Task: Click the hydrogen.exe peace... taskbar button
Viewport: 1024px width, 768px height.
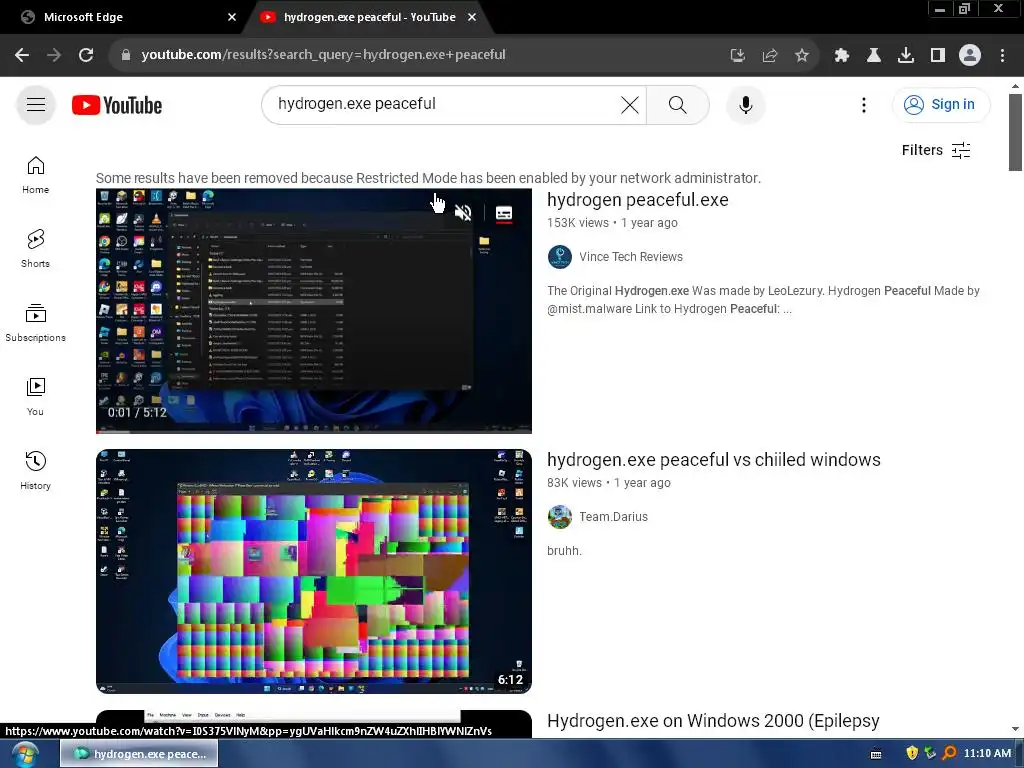Action: (139, 754)
